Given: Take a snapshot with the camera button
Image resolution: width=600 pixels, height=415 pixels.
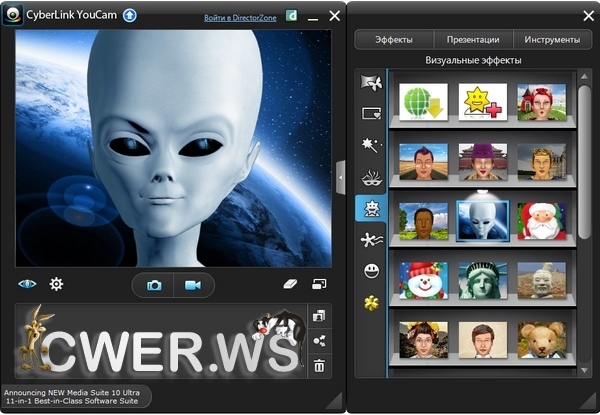Looking at the screenshot, I should pyautogui.click(x=155, y=285).
